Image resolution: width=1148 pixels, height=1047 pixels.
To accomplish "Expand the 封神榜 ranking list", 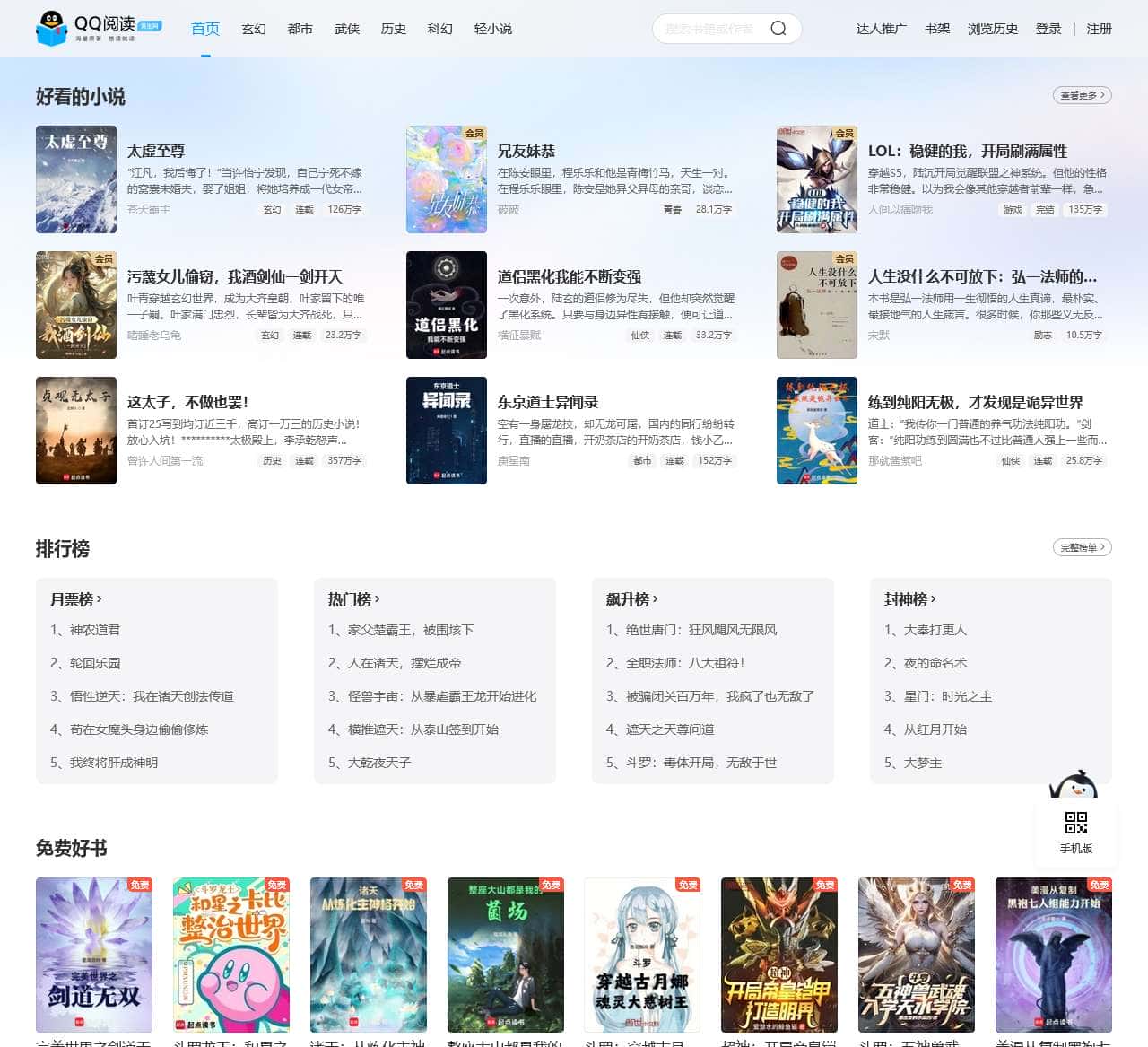I will [910, 599].
